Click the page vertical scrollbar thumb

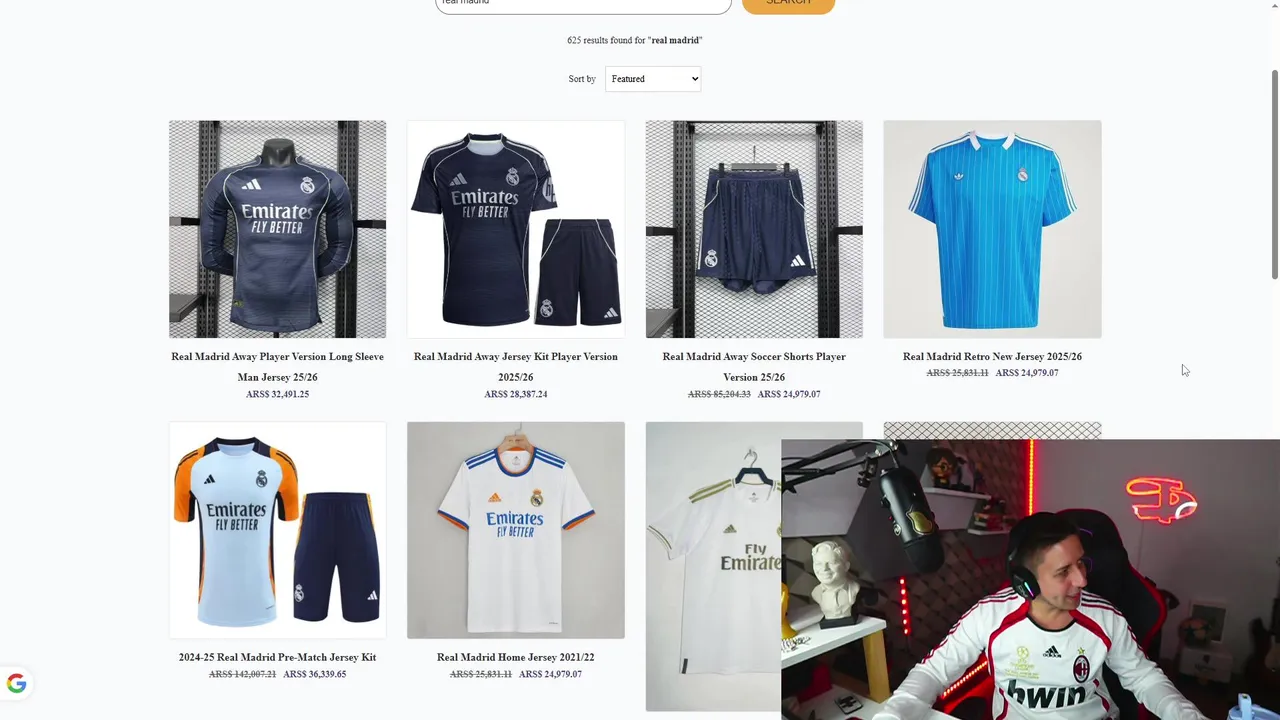click(x=1275, y=175)
